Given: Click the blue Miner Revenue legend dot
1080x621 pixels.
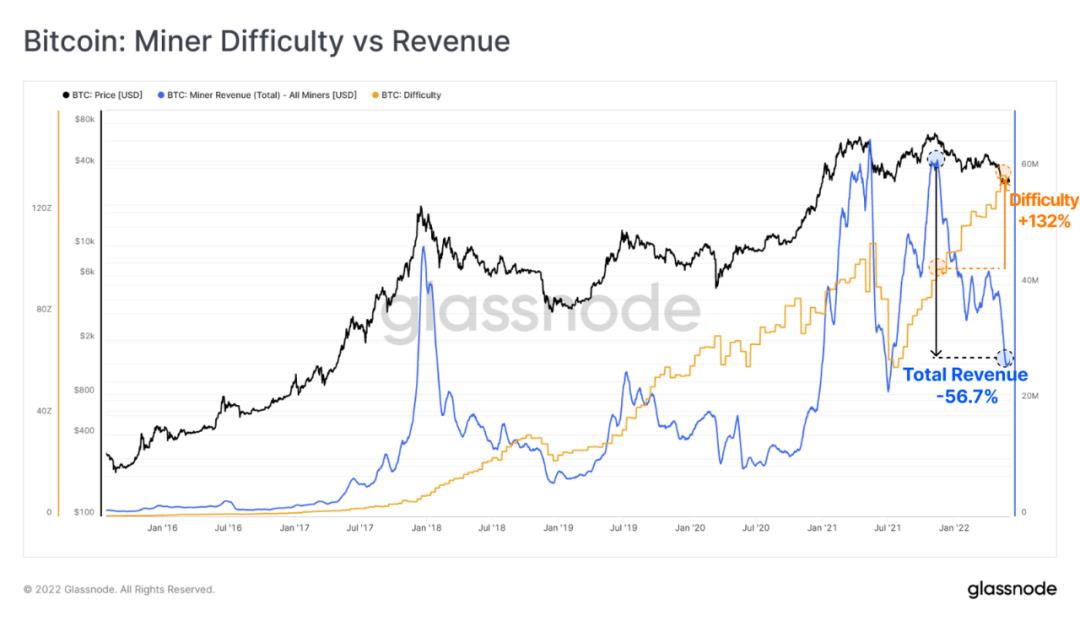Looking at the screenshot, I should tap(161, 95).
